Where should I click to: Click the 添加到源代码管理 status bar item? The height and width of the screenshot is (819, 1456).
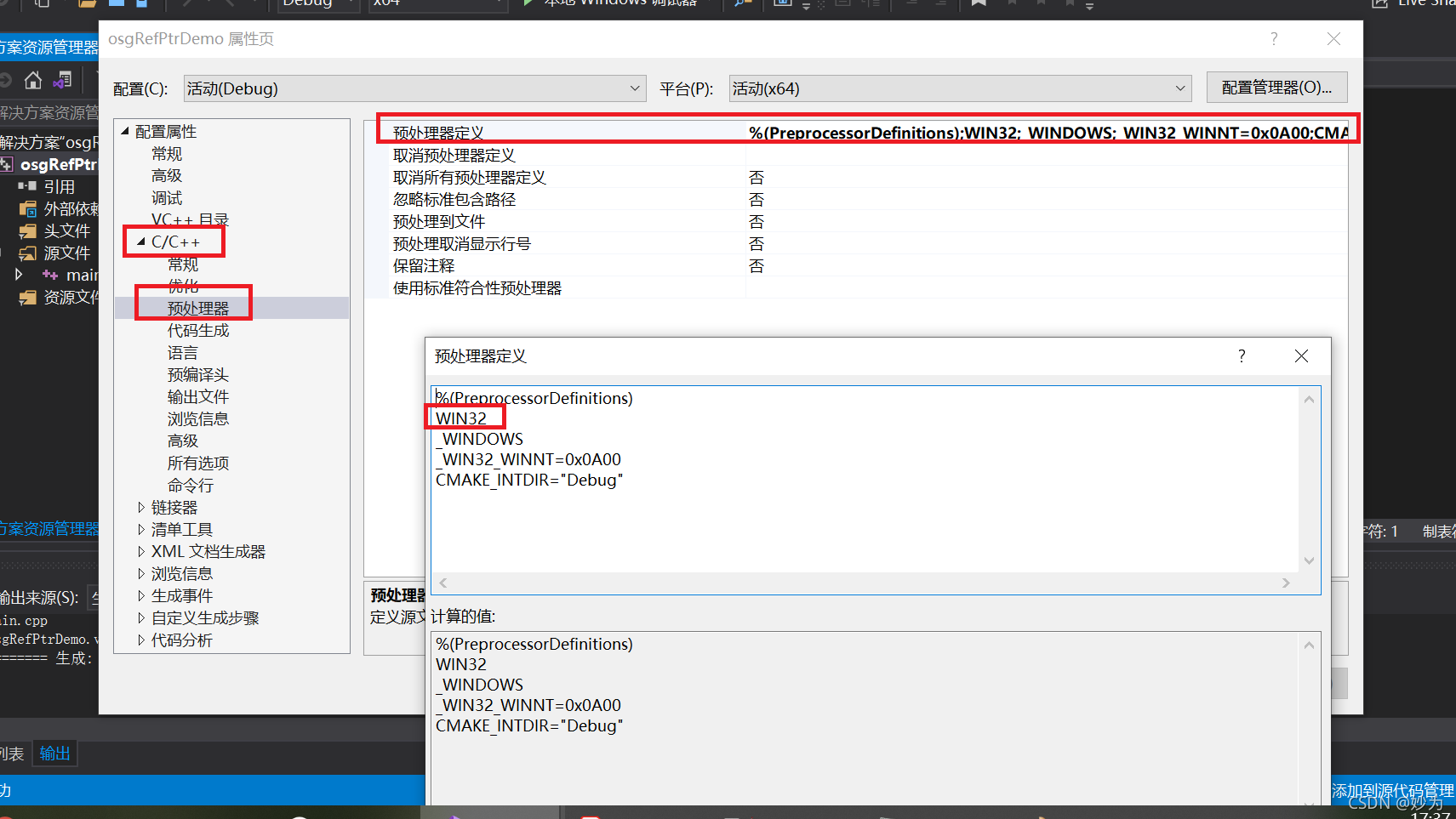click(x=1393, y=790)
